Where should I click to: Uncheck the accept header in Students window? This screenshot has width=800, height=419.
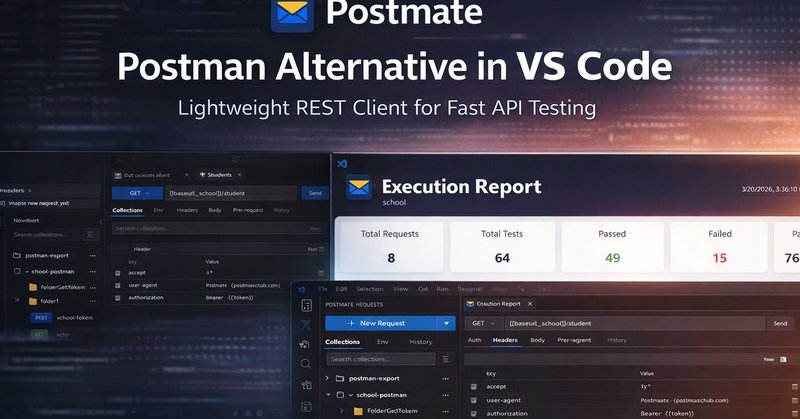tap(118, 273)
